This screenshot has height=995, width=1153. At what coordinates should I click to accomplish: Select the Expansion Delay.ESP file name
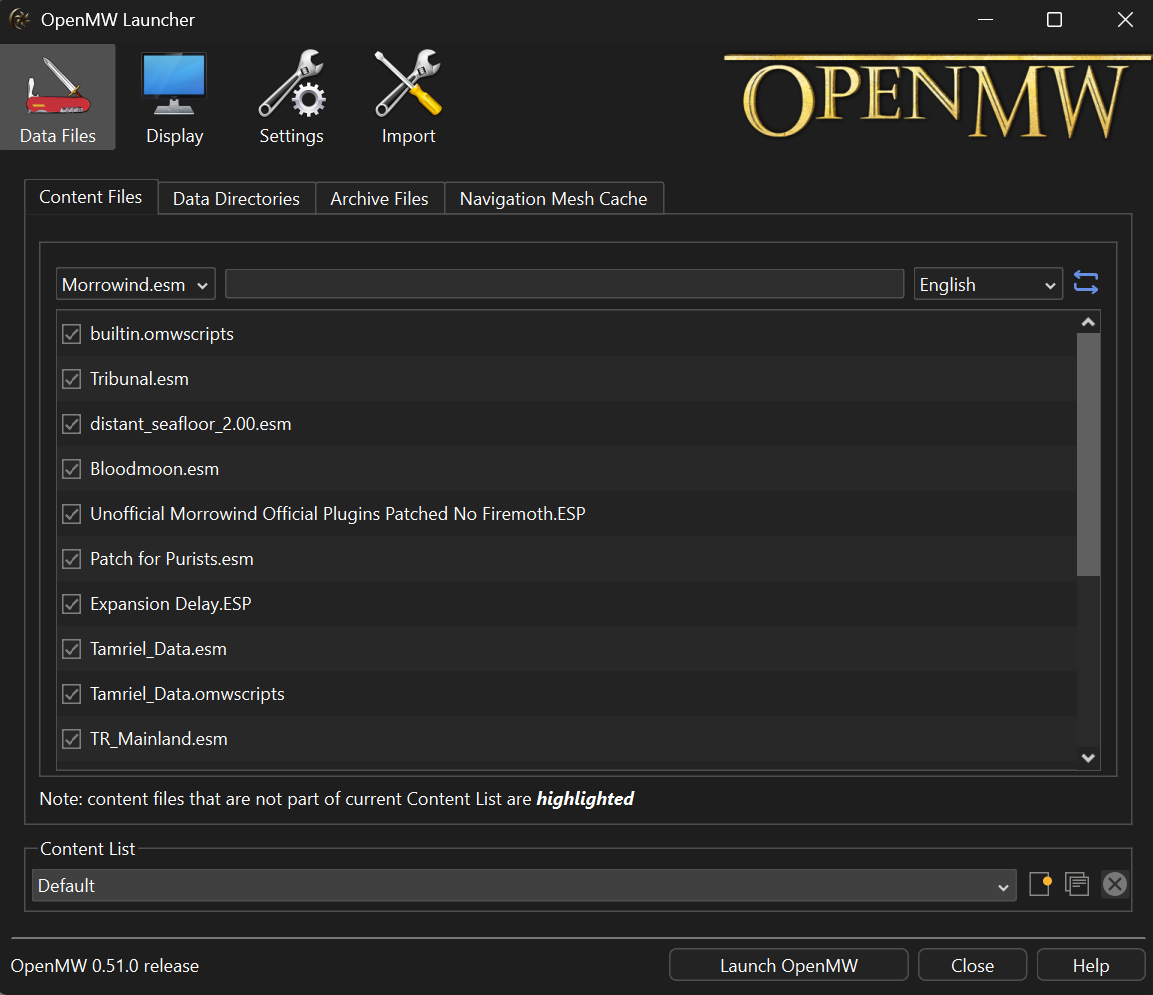171,604
